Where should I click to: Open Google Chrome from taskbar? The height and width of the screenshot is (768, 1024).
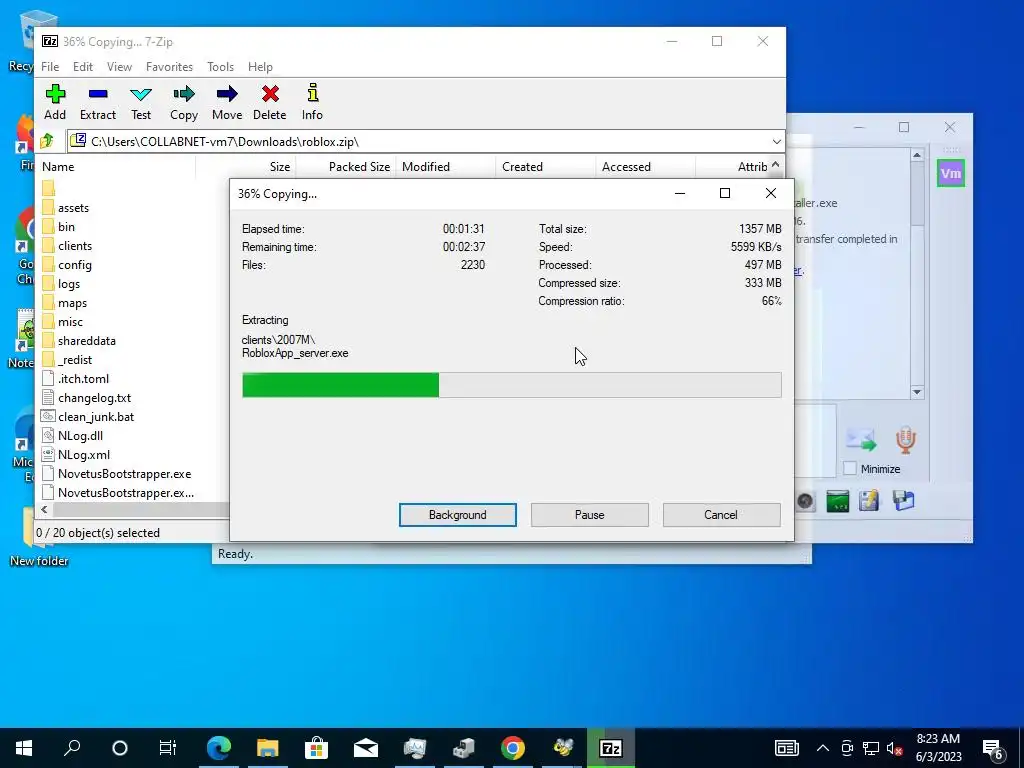pyautogui.click(x=513, y=748)
